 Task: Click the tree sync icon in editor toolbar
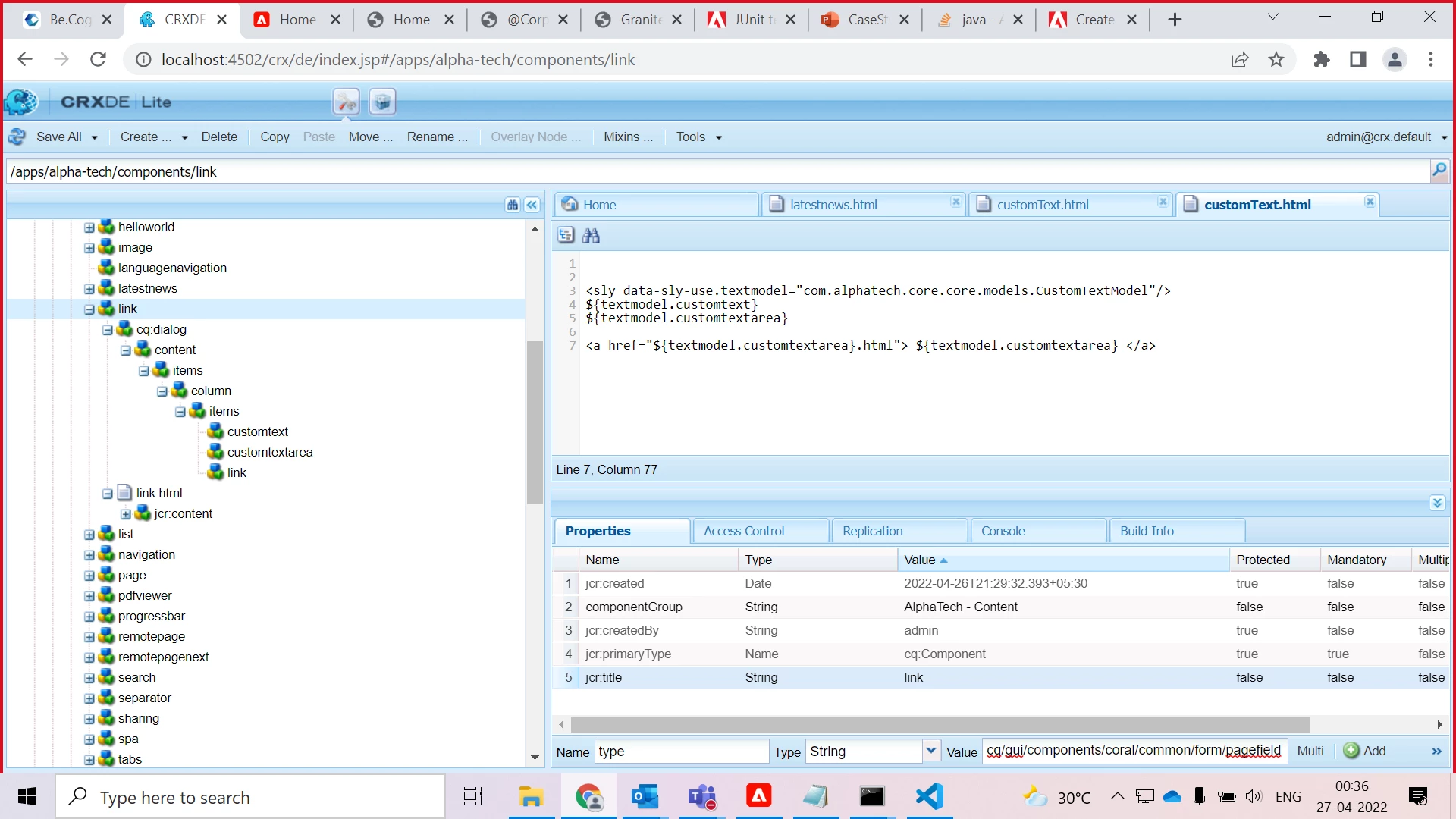click(566, 236)
